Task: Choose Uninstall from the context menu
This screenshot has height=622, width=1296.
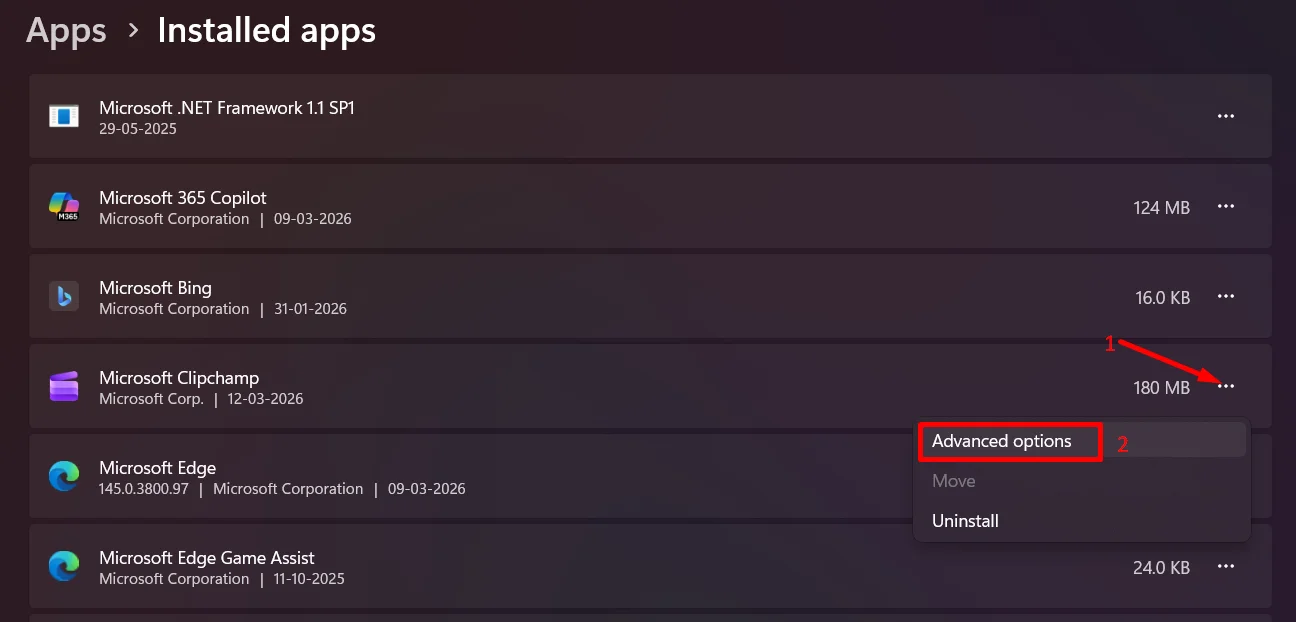Action: pyautogui.click(x=964, y=520)
